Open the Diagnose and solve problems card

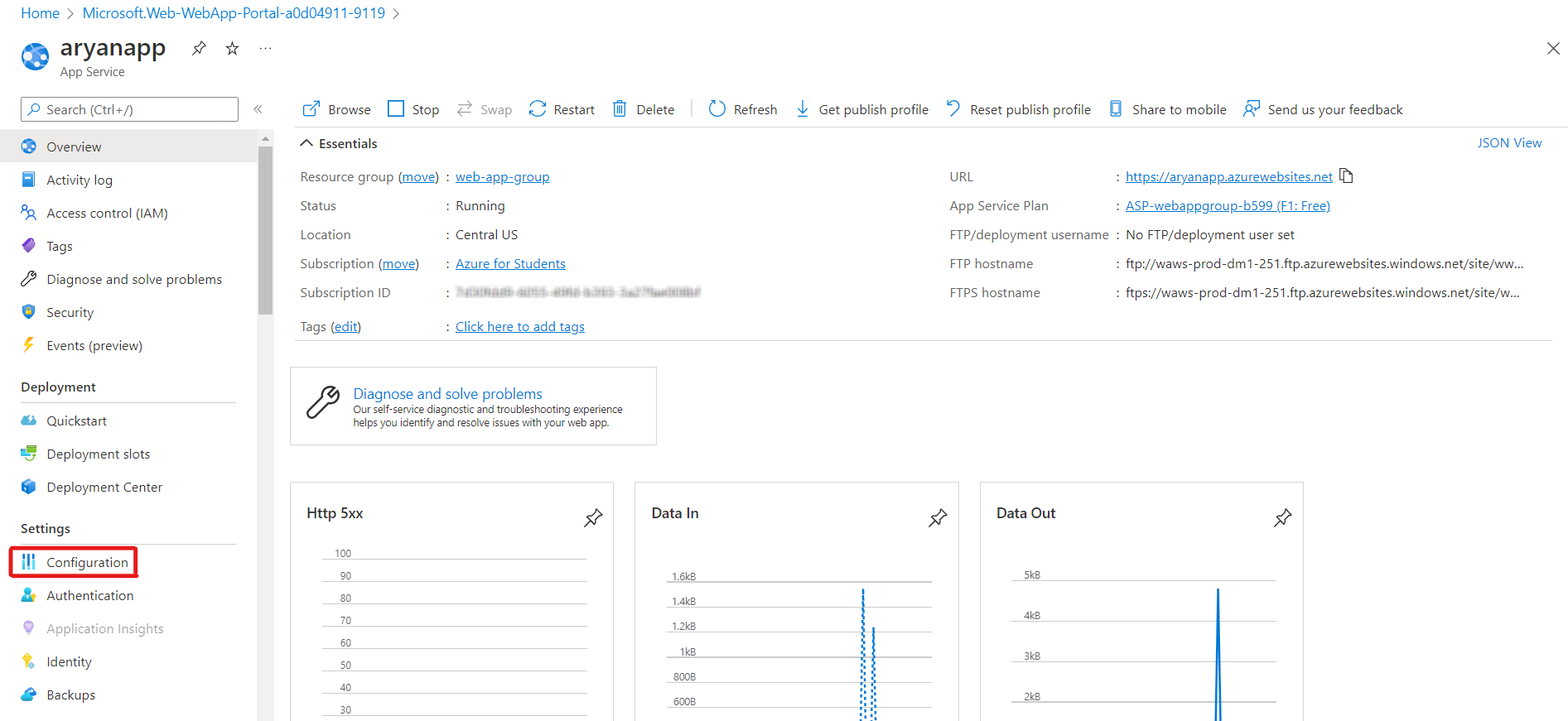click(473, 406)
